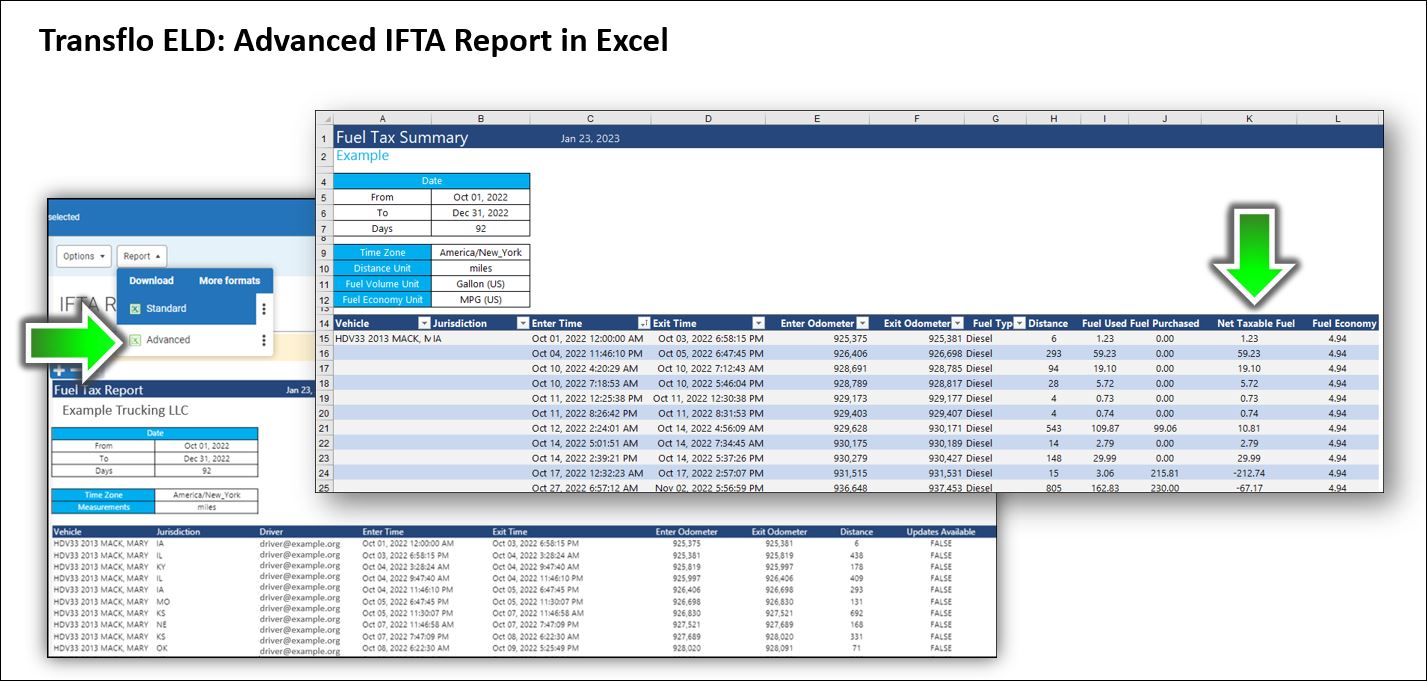This screenshot has width=1427, height=681.
Task: Select the 'America/New_York' cell in Excel
Action: [481, 253]
